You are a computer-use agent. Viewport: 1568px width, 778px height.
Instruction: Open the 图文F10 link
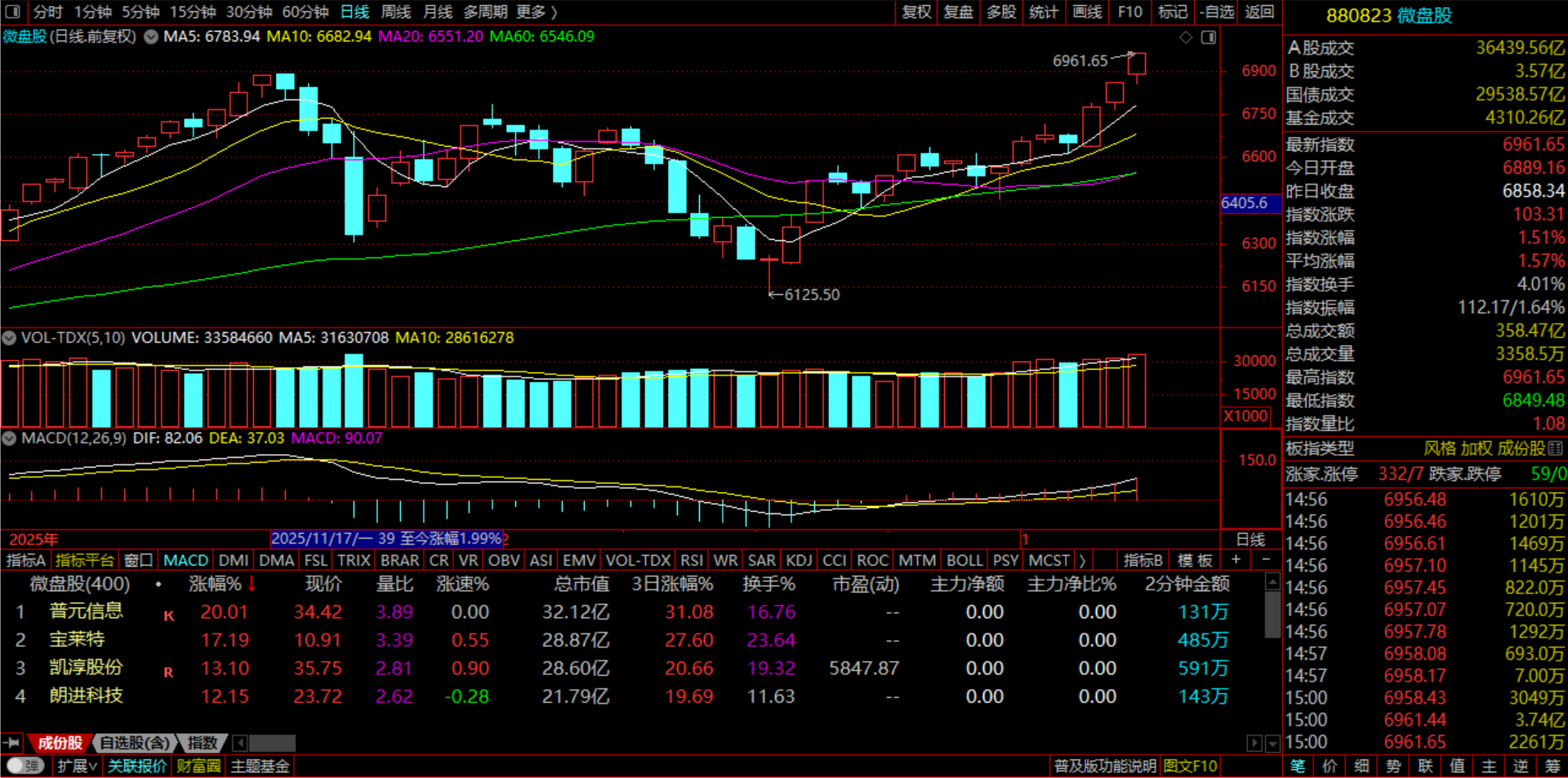(x=1190, y=766)
